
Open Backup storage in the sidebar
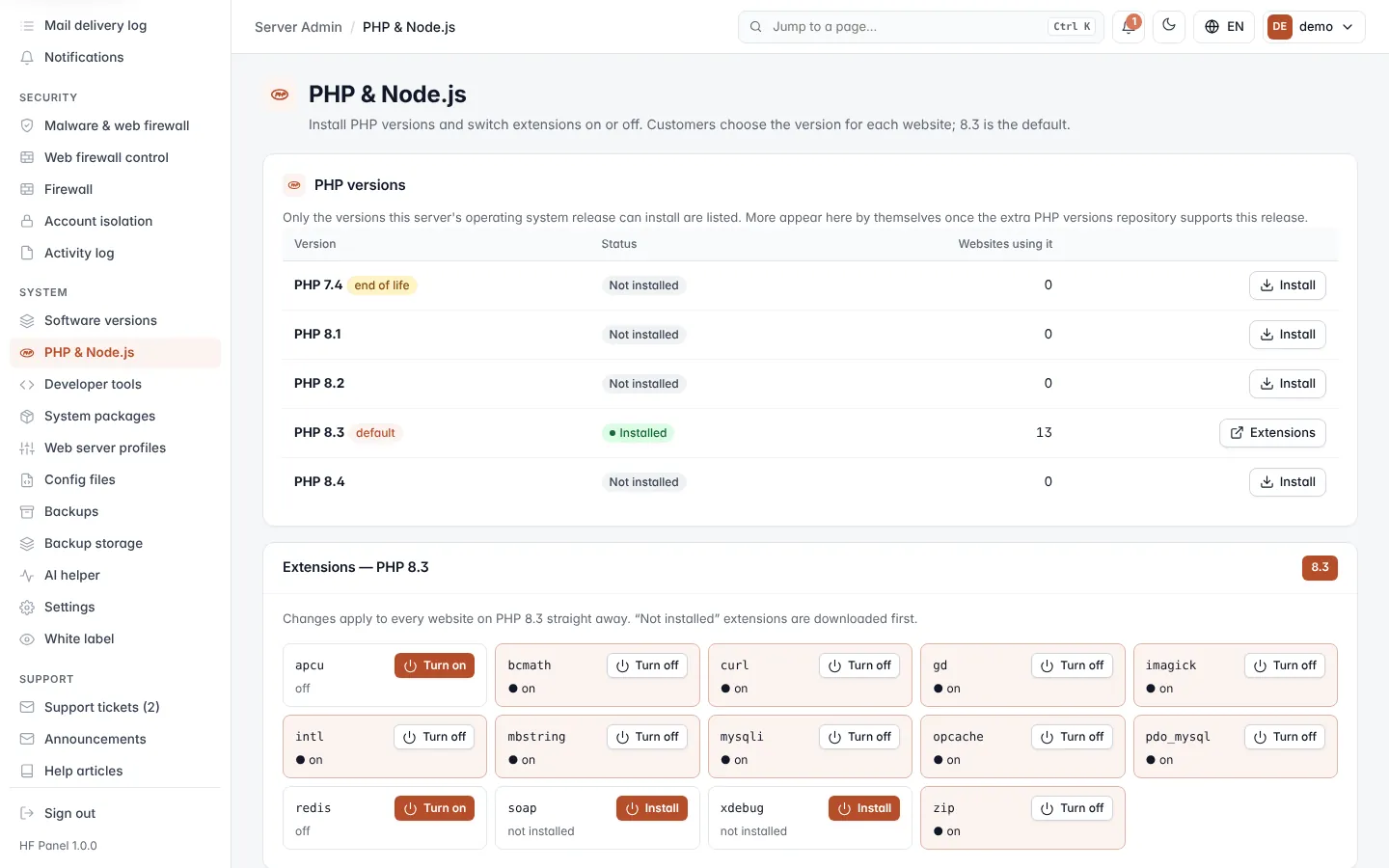pos(115,543)
